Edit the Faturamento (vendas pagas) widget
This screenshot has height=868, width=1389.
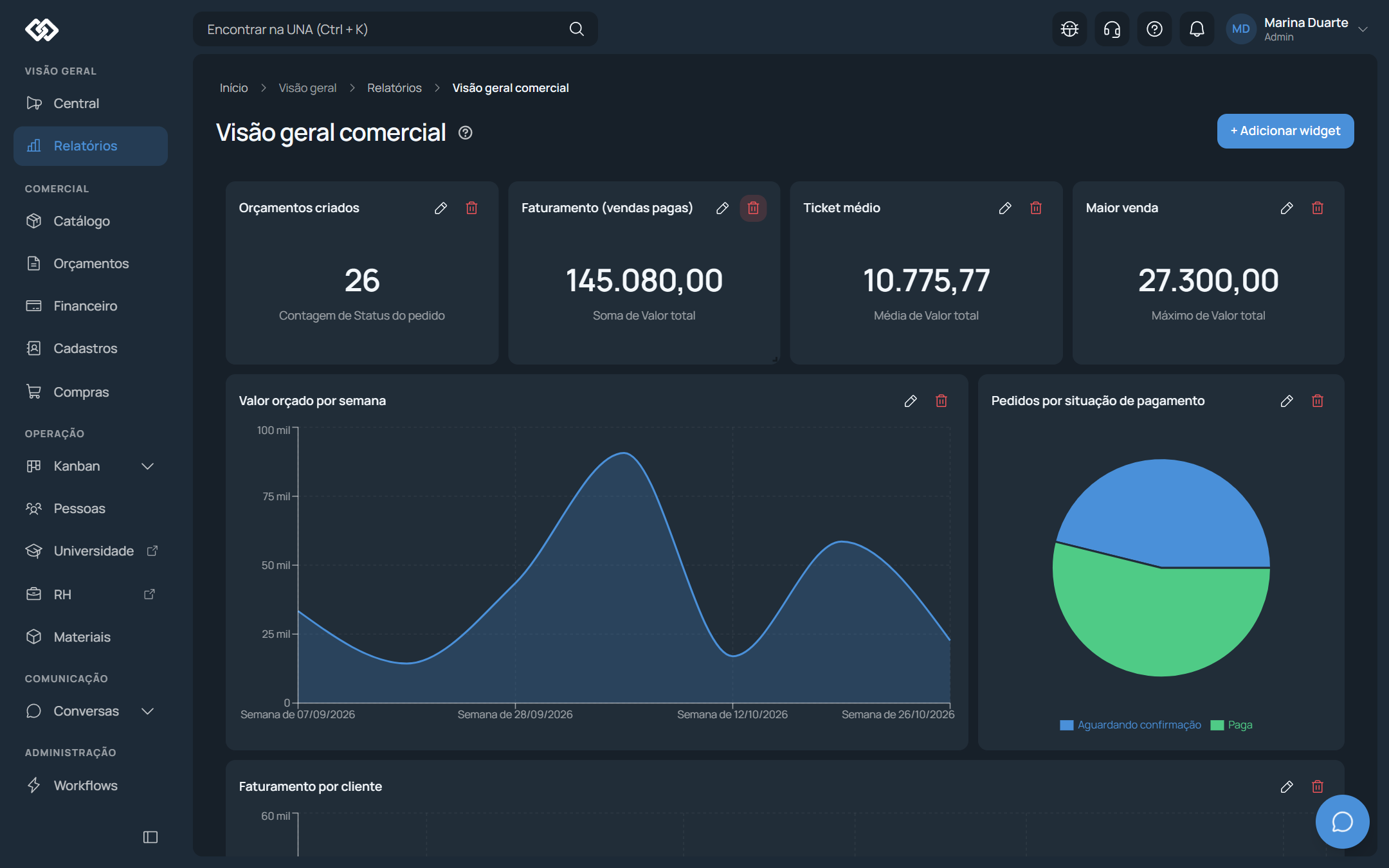[x=722, y=208]
